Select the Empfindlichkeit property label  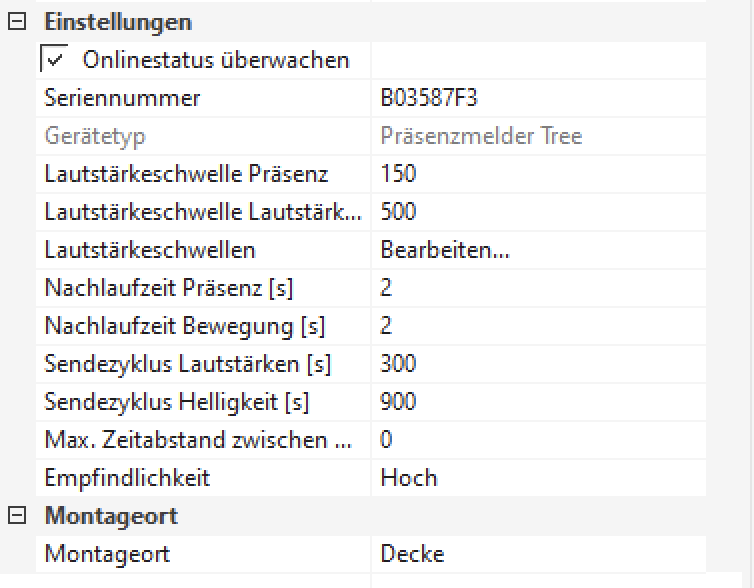pyautogui.click(x=127, y=478)
